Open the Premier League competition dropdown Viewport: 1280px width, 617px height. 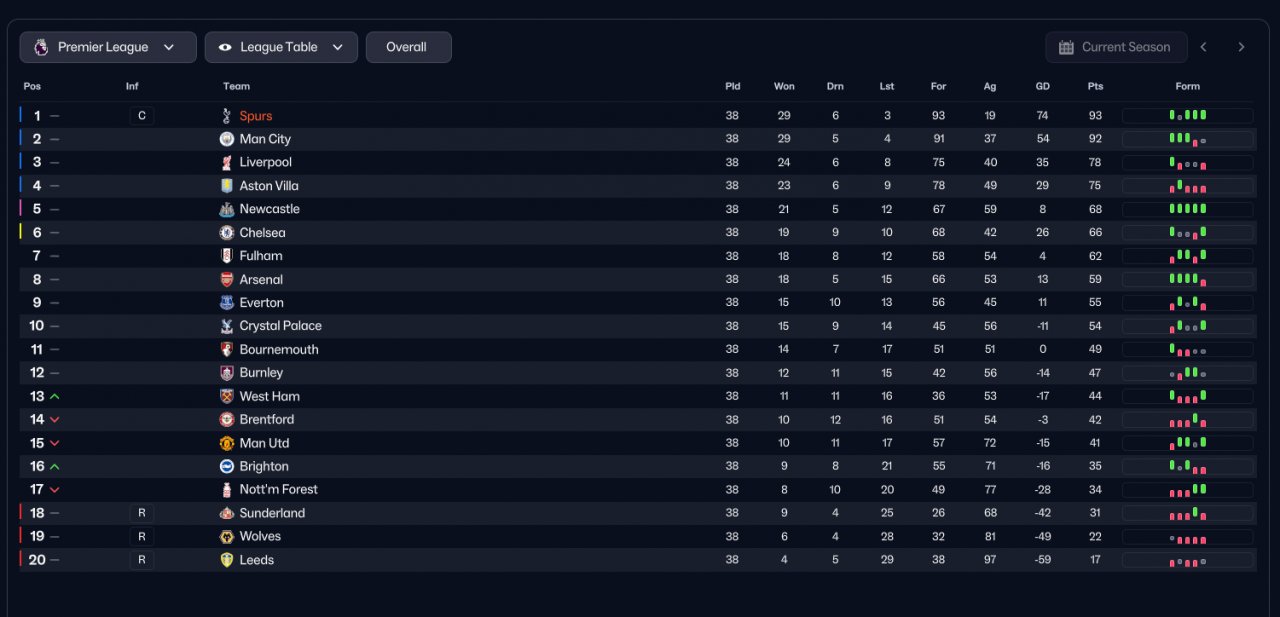pyautogui.click(x=108, y=47)
